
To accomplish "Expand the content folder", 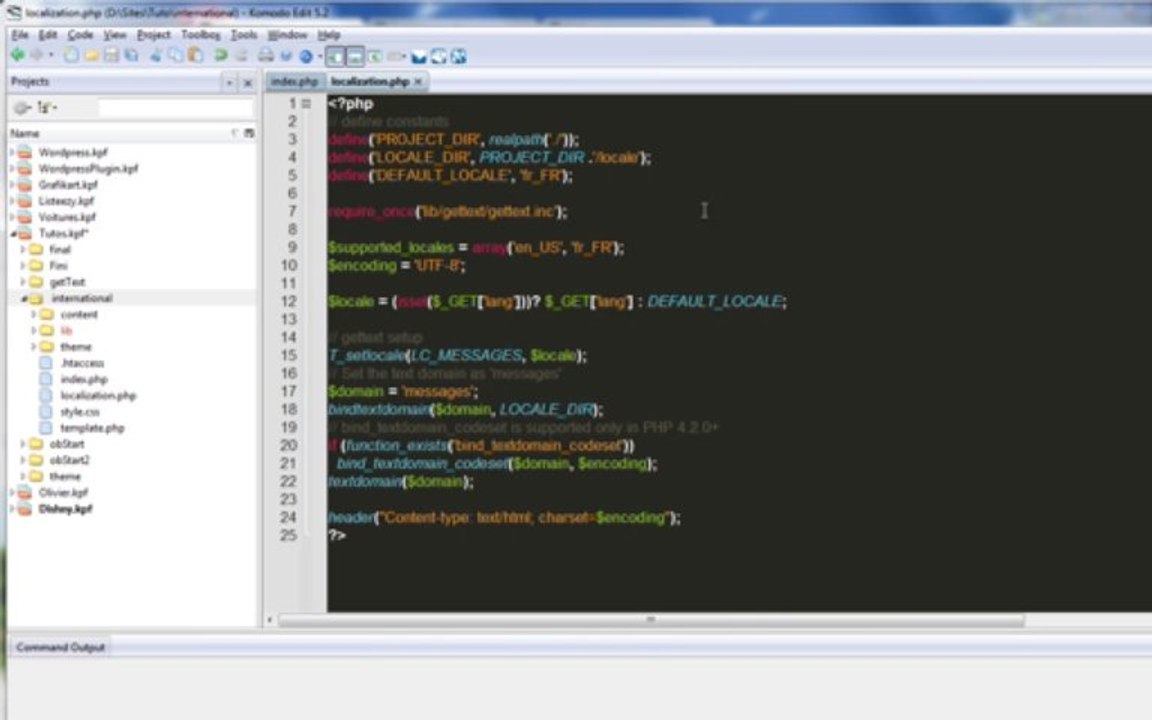I will pos(34,314).
